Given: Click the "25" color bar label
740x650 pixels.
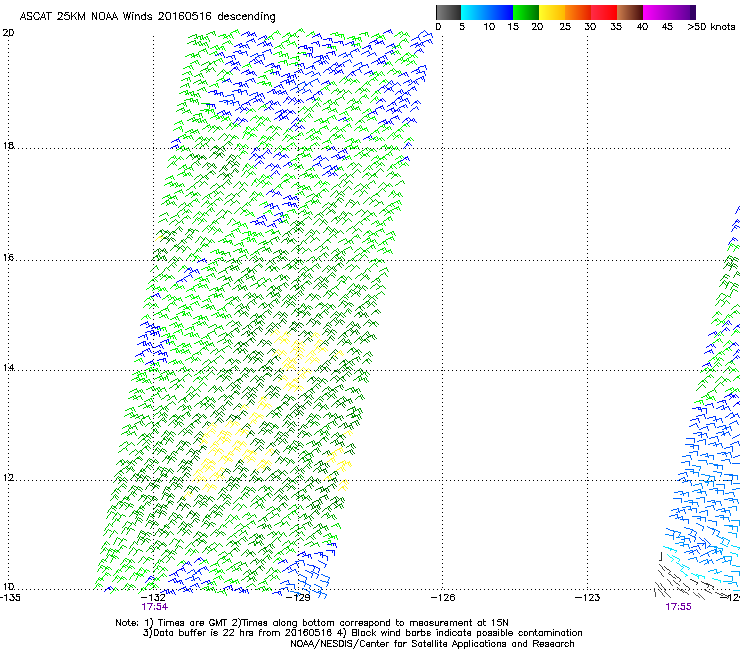Looking at the screenshot, I should point(565,27).
